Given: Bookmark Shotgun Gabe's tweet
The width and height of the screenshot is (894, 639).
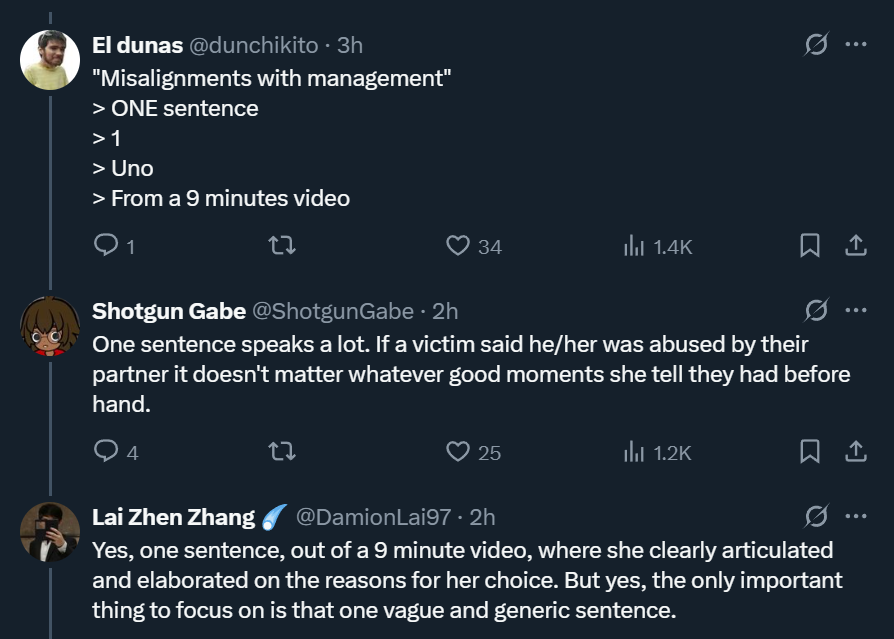Looking at the screenshot, I should point(810,452).
